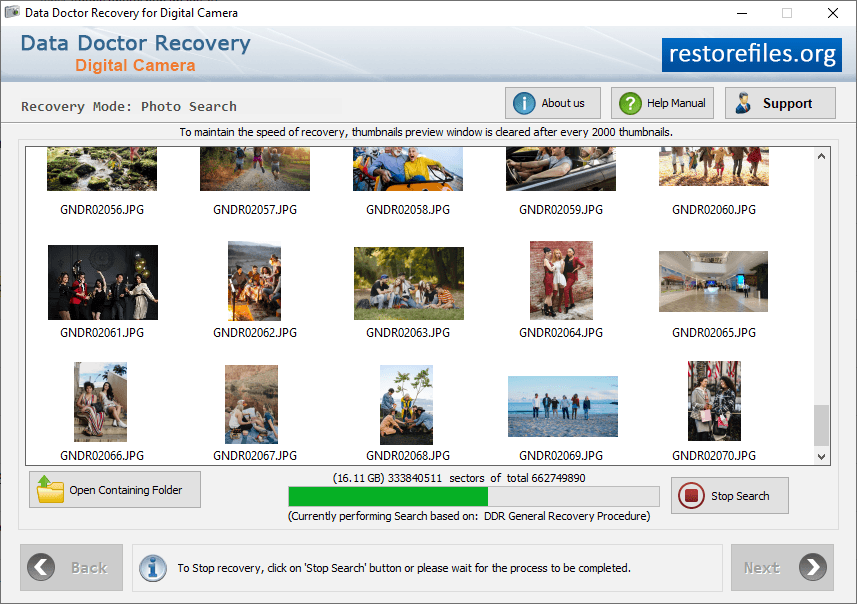The height and width of the screenshot is (604, 857).
Task: Select thumbnail of GNDR02059.JPG
Action: pyautogui.click(x=561, y=169)
